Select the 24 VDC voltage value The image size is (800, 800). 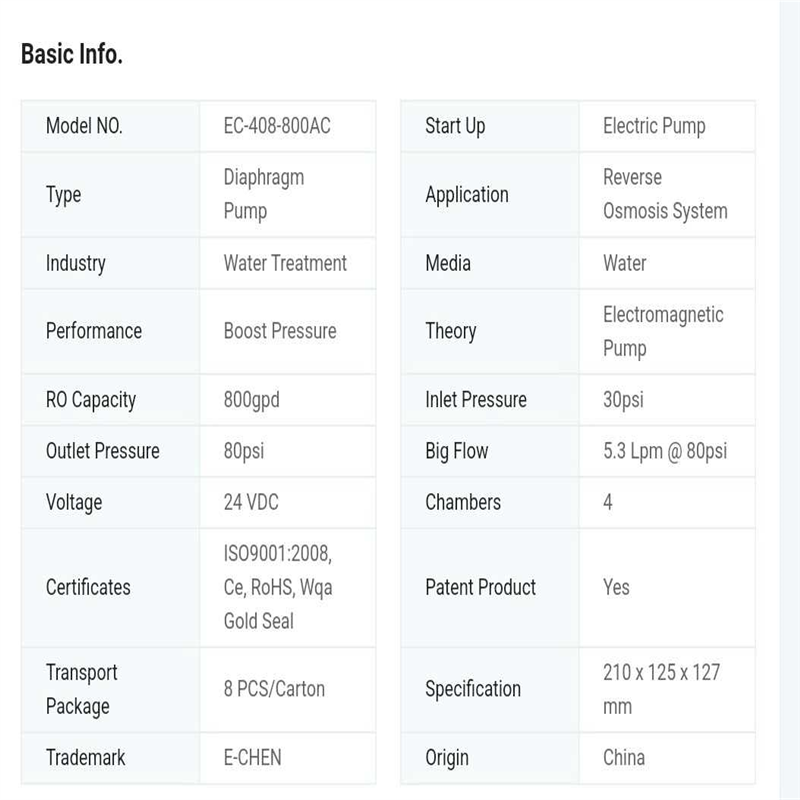[247, 502]
